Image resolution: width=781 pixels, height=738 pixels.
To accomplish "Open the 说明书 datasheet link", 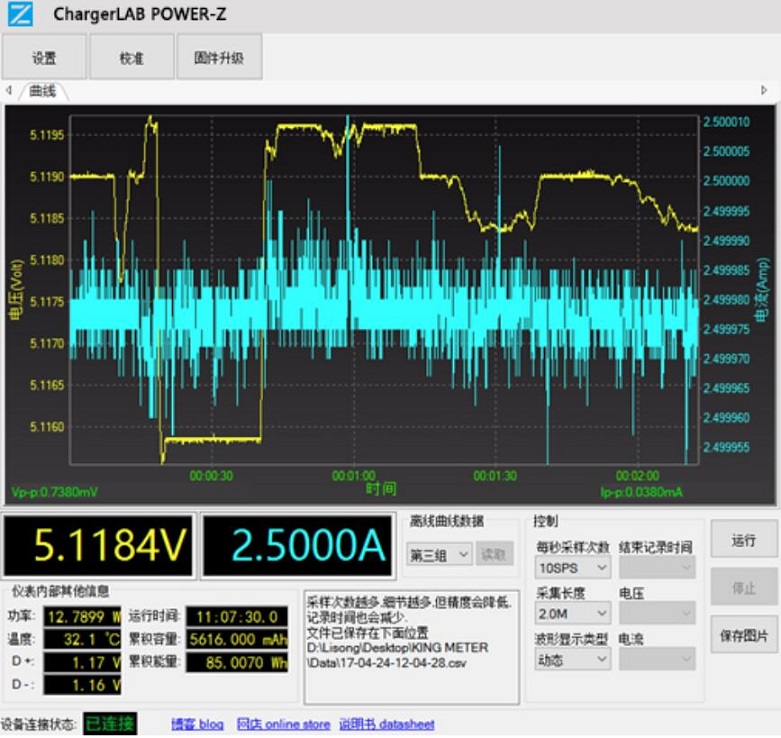I will [x=386, y=724].
